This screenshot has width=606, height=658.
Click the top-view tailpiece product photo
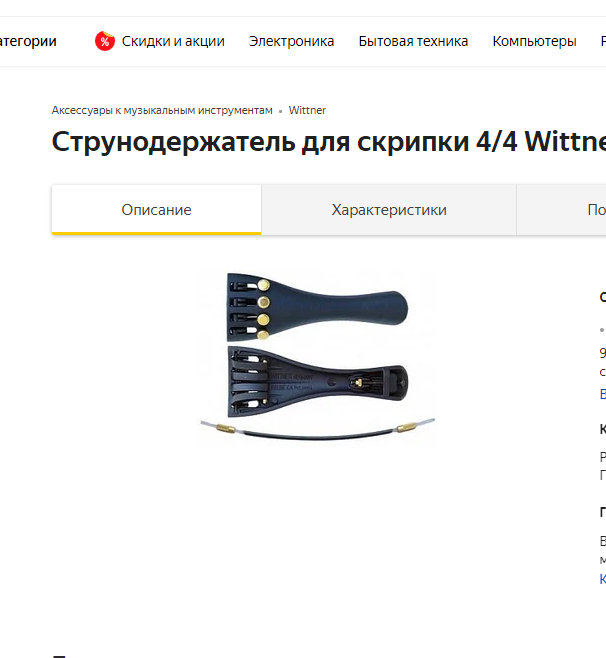point(317,308)
